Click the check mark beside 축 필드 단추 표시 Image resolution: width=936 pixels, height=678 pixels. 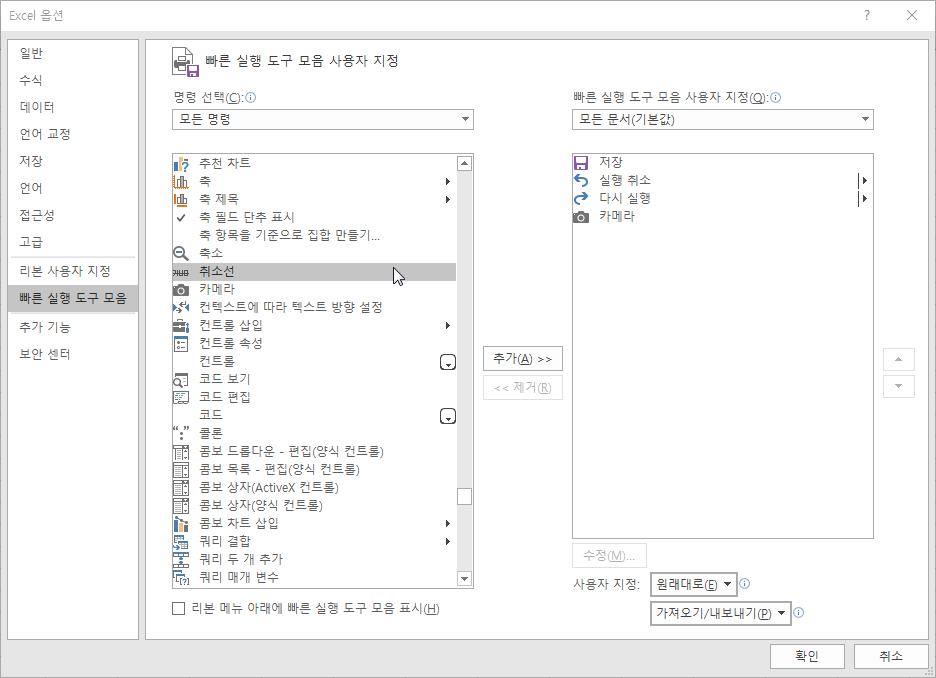(x=181, y=217)
